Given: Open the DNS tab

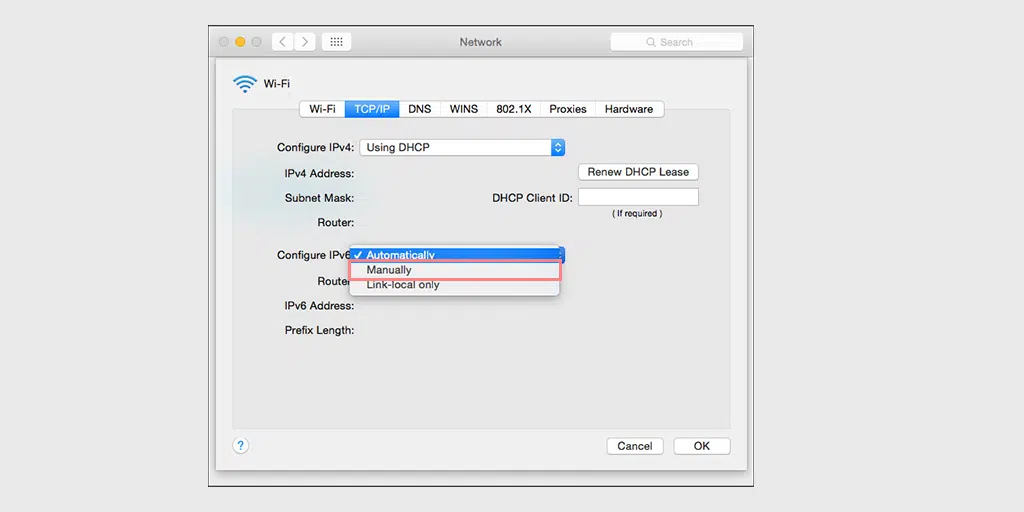Looking at the screenshot, I should [419, 109].
